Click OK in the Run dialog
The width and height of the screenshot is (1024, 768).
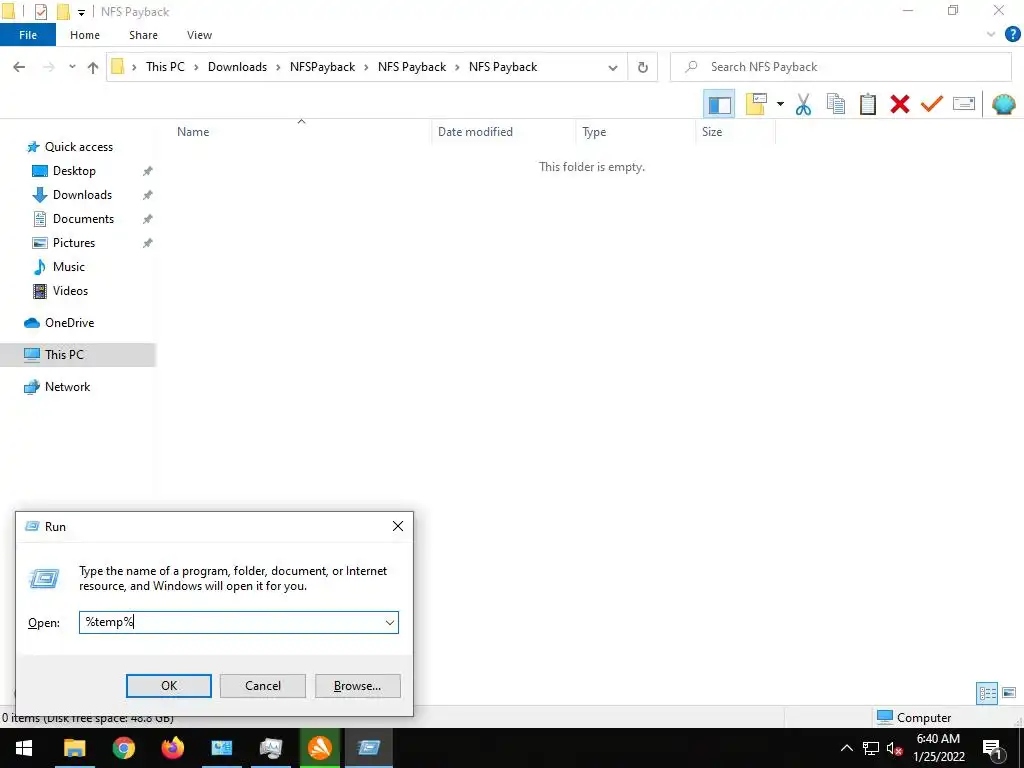[x=168, y=686]
